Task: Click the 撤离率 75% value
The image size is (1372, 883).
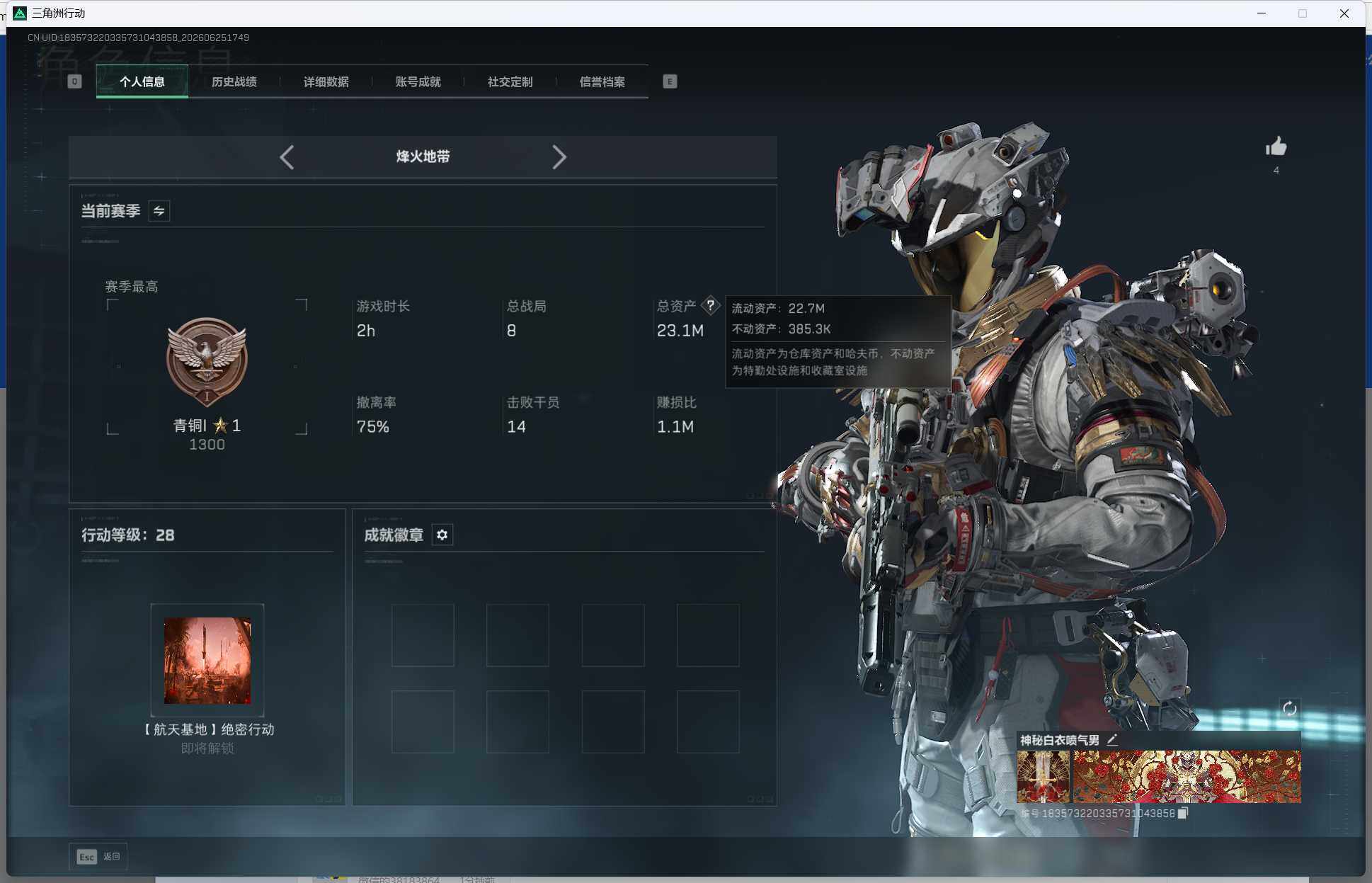Action: pos(373,427)
